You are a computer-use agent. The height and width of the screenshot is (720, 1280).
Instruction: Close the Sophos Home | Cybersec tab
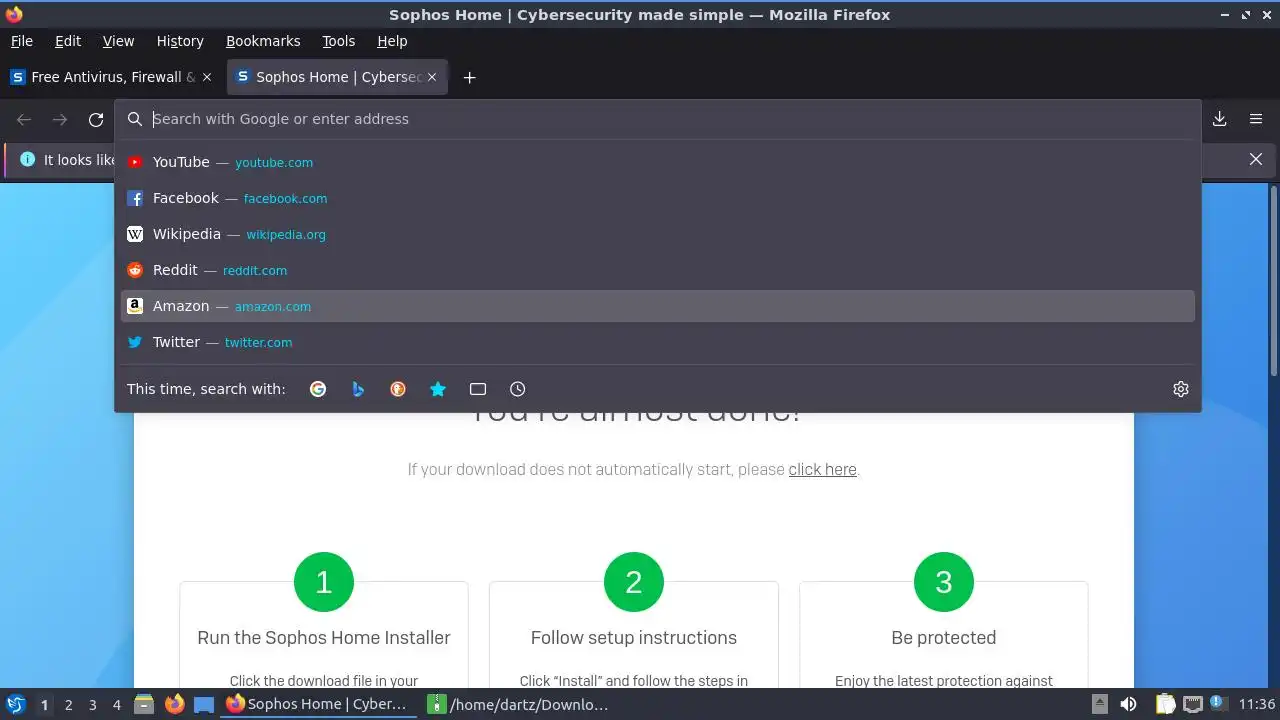pos(432,77)
